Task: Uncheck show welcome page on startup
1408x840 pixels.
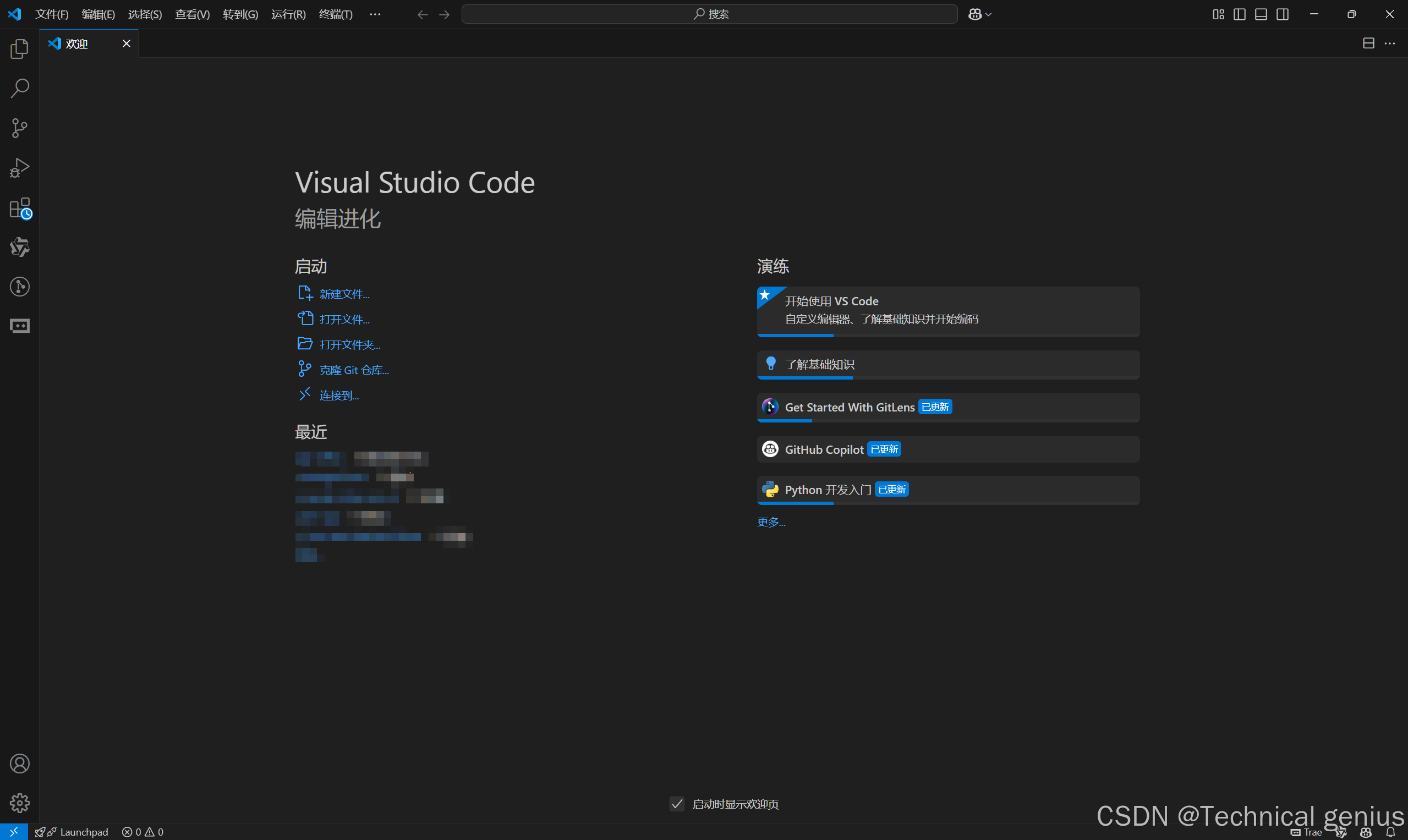Action: (x=677, y=804)
